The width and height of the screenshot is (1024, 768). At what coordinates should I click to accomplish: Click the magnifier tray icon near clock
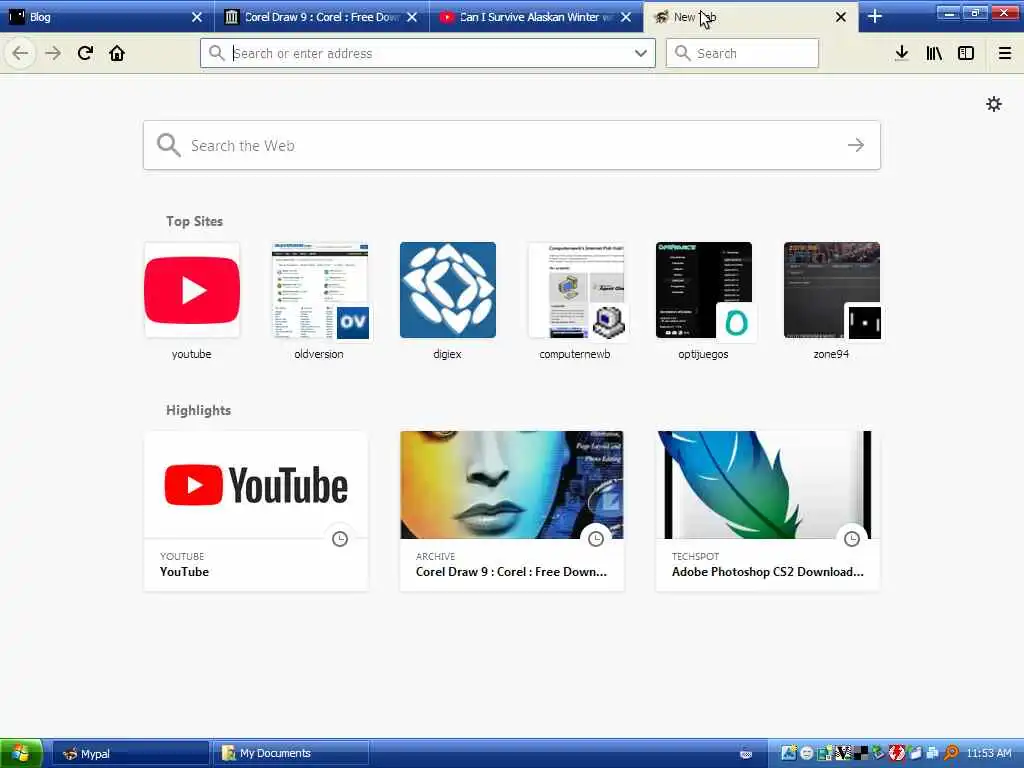pyautogui.click(x=952, y=754)
